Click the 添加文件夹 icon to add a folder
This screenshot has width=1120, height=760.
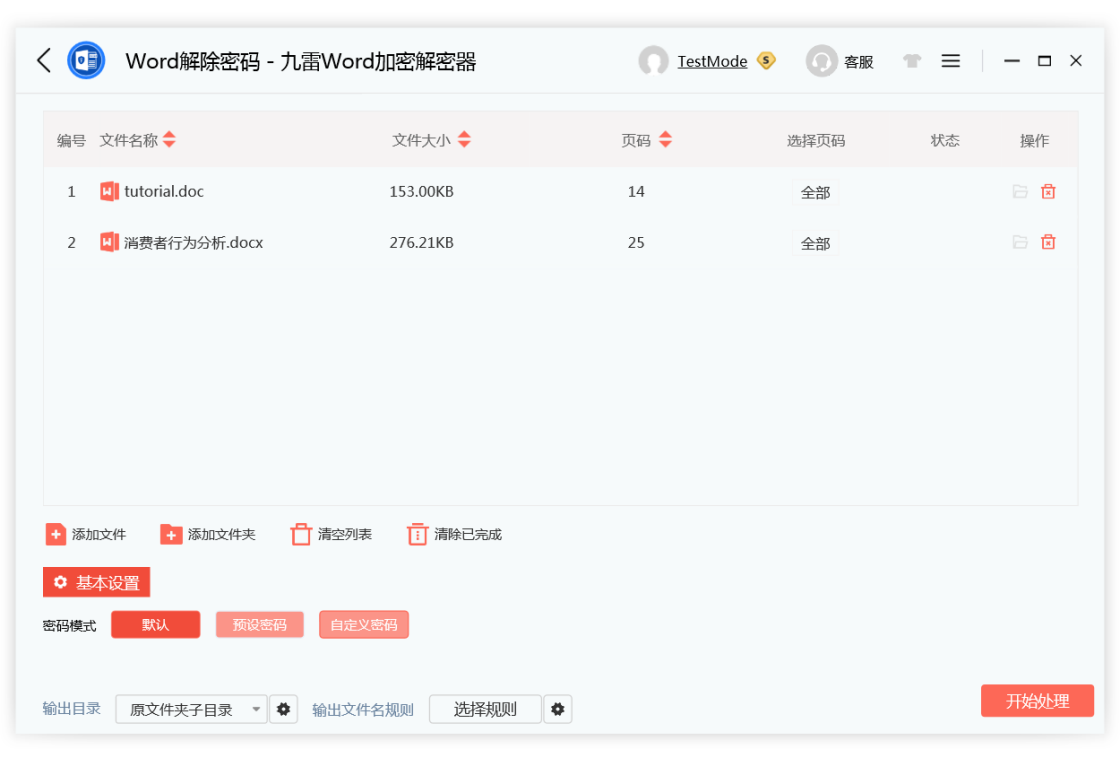pos(170,534)
